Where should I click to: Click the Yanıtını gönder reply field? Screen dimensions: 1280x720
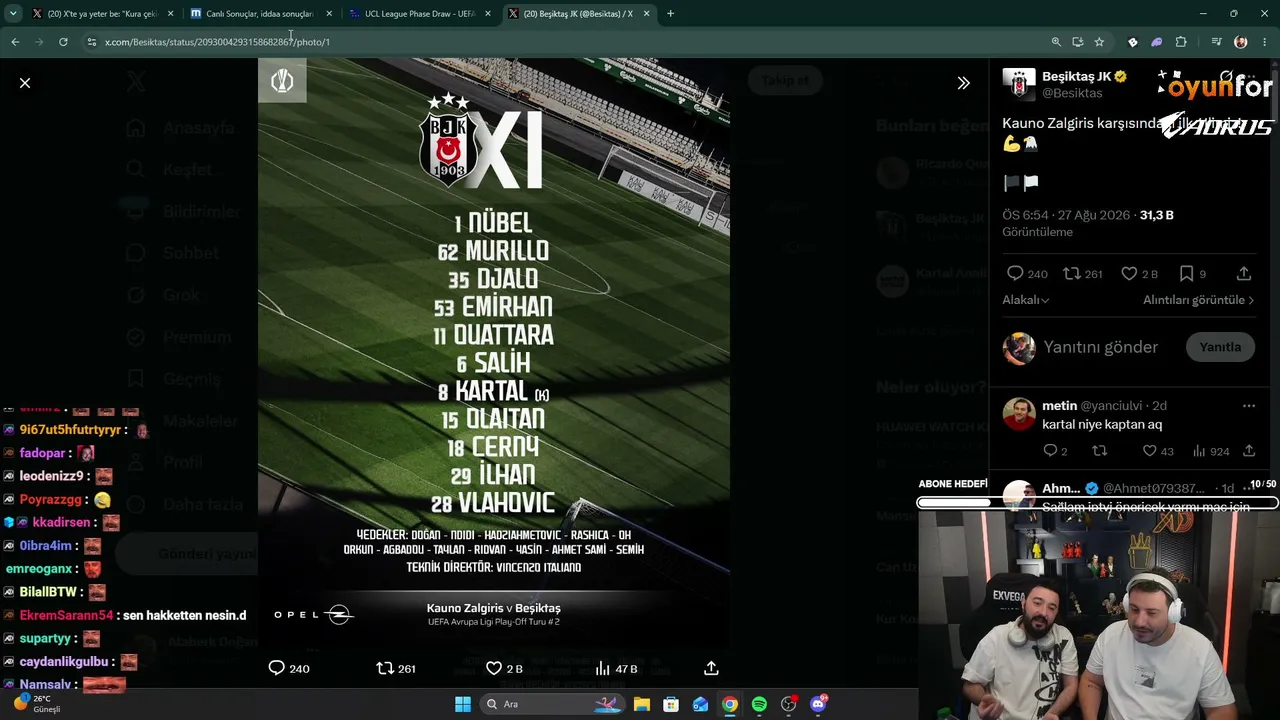click(1100, 347)
